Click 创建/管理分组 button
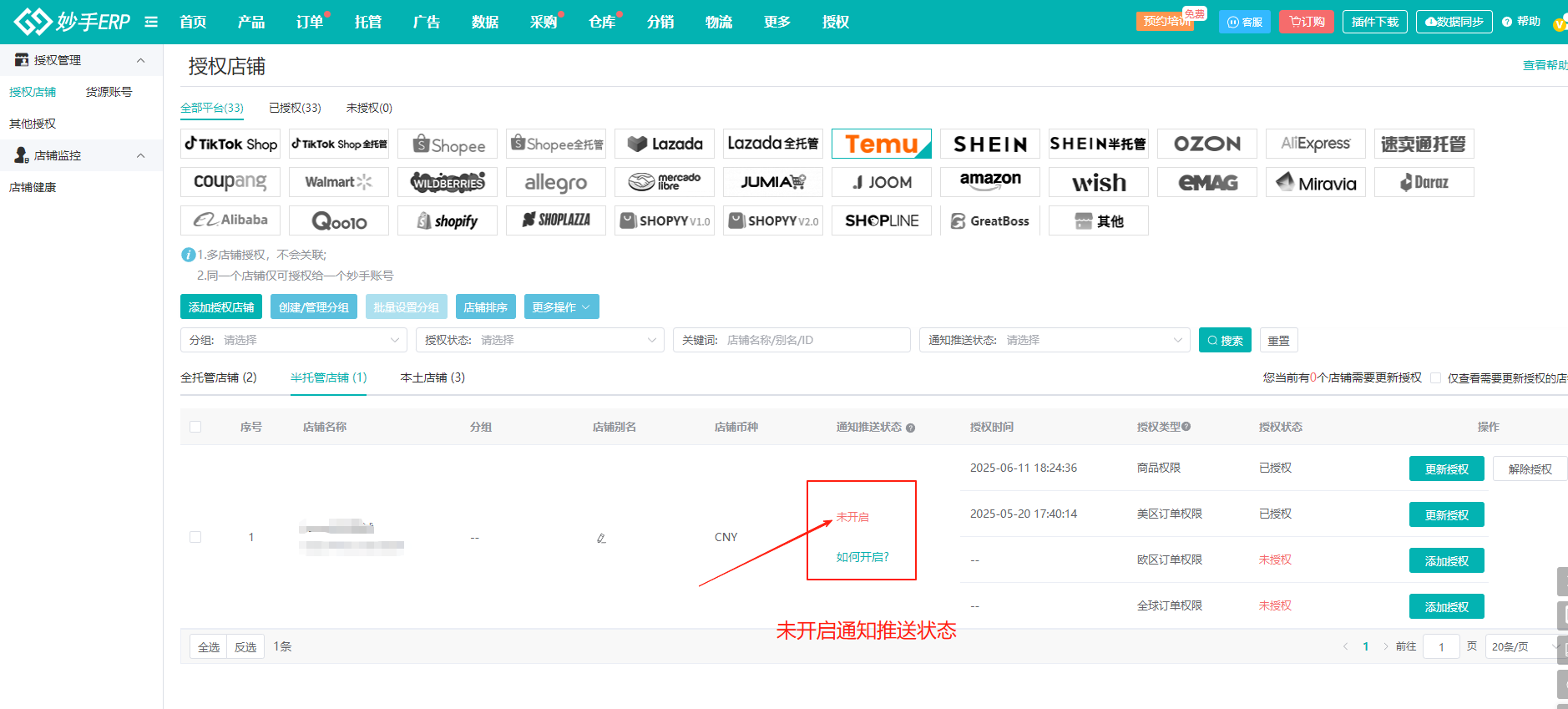 (314, 306)
